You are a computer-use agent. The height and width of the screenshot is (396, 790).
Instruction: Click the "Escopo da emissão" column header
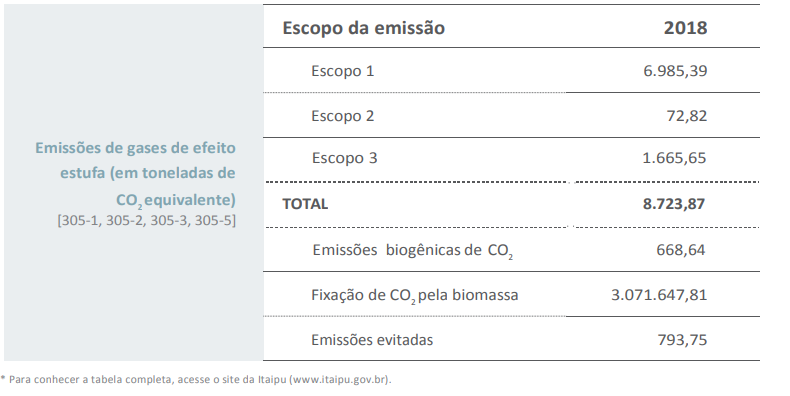363,28
